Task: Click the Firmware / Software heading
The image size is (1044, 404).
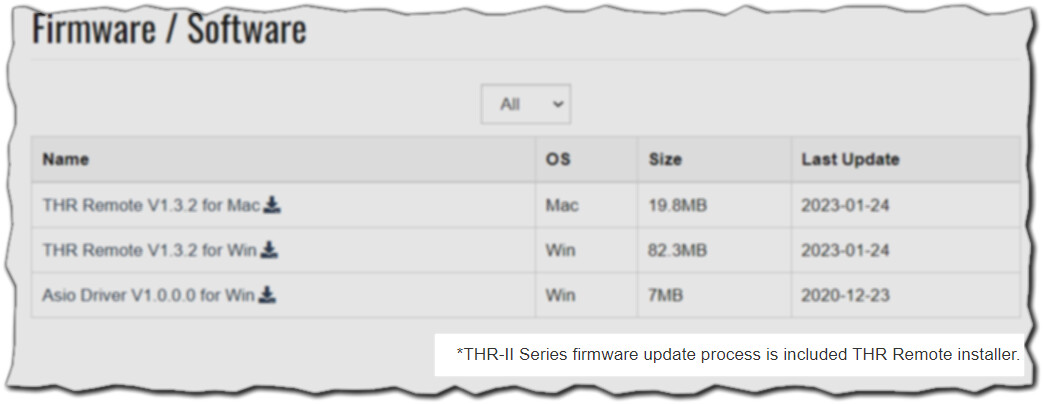Action: [x=169, y=30]
